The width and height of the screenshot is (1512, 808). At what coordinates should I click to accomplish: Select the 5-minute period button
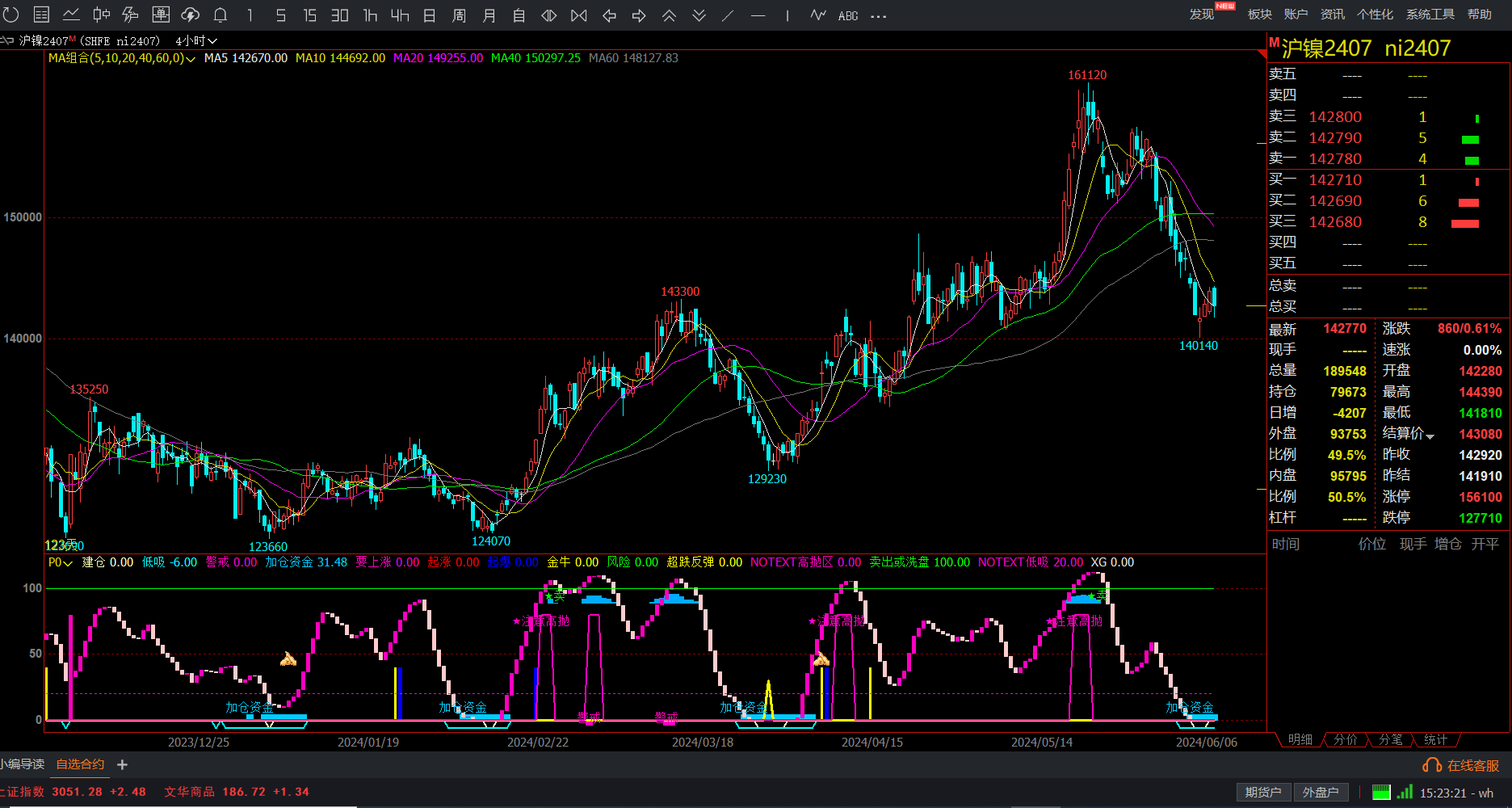pyautogui.click(x=280, y=15)
